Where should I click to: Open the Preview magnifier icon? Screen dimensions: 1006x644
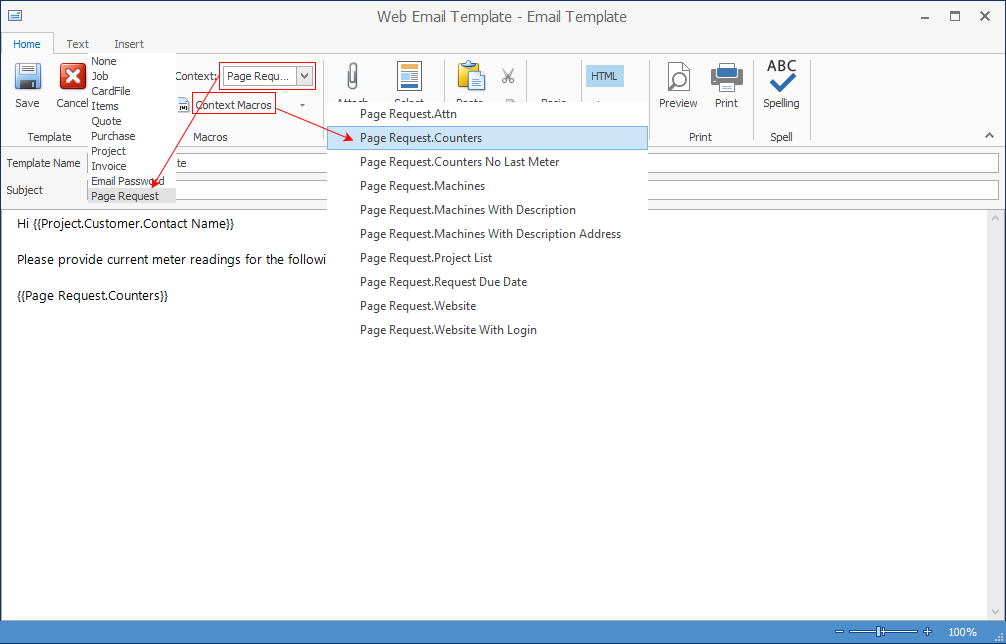point(678,76)
